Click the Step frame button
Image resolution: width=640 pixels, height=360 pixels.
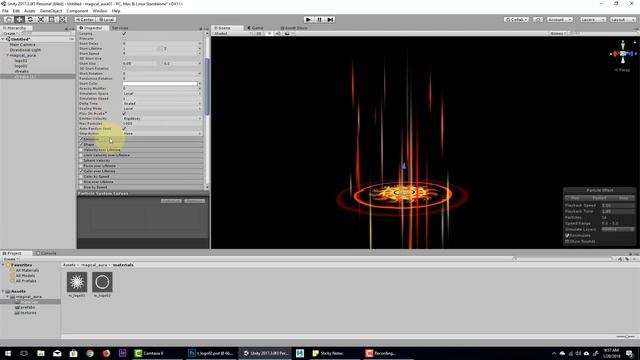click(331, 19)
